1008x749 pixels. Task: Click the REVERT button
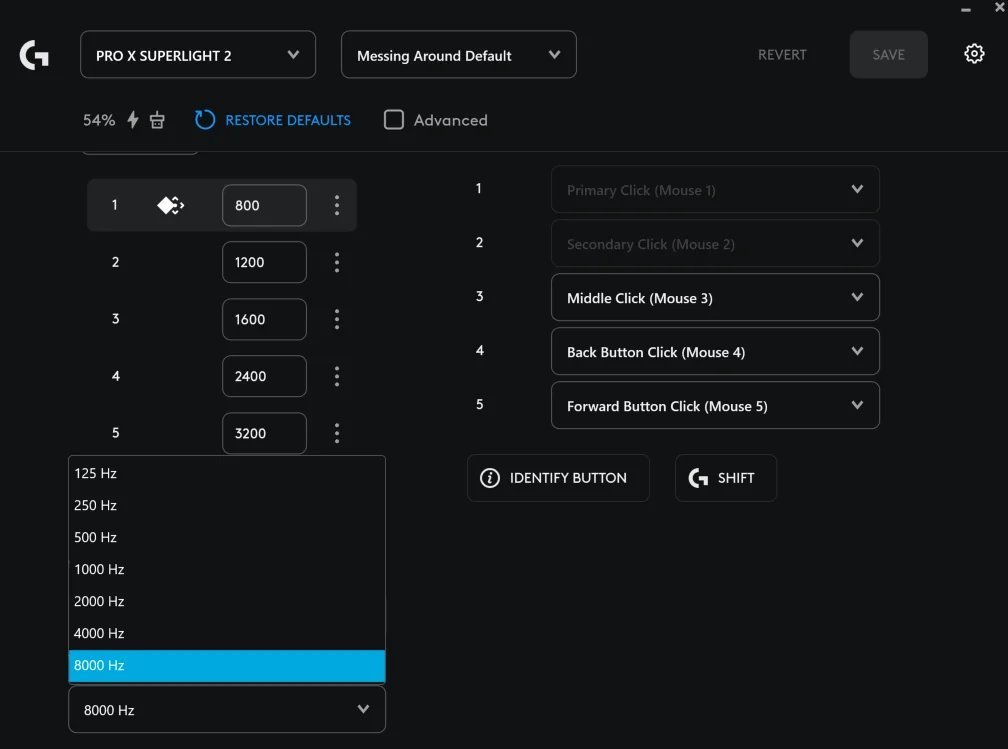pos(782,55)
